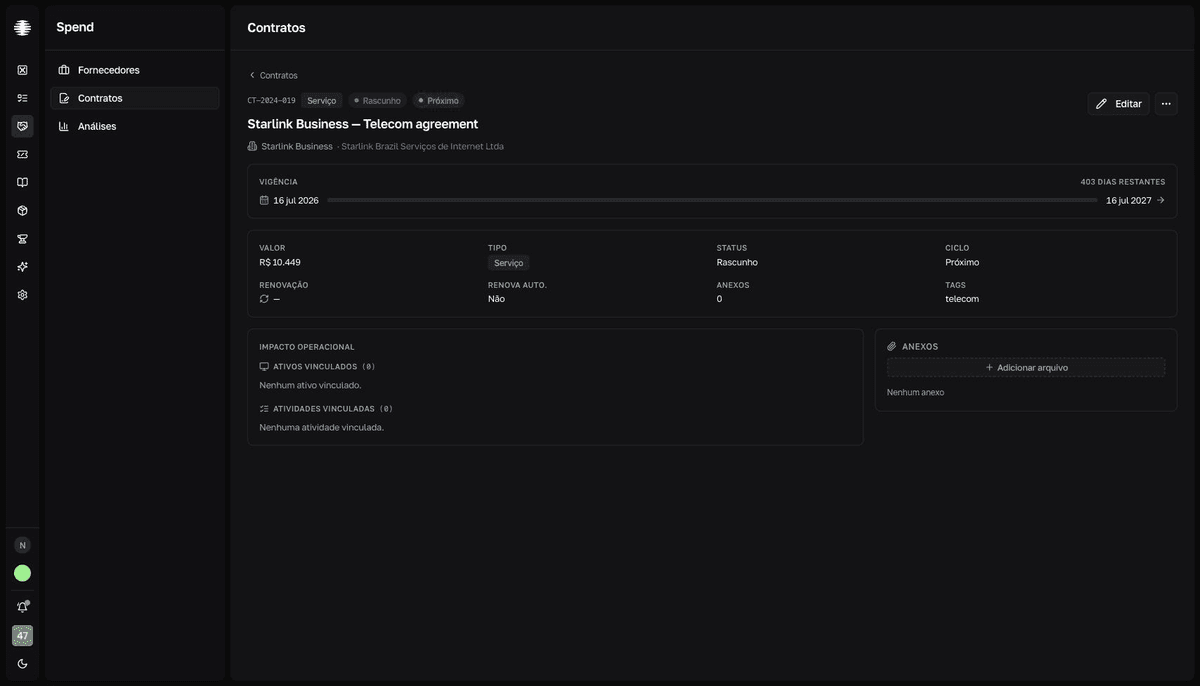Screen dimensions: 1200x686
Task: Open the three-dots more options menu
Action: click(1166, 104)
